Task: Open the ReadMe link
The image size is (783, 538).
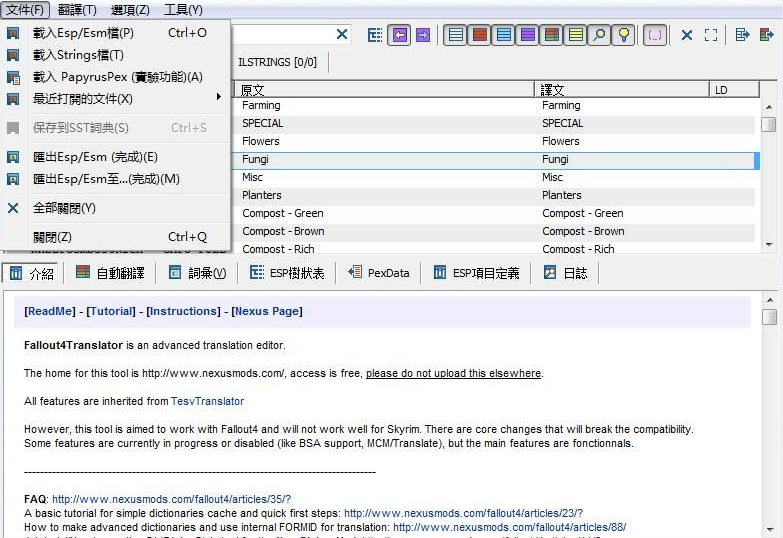Action: pos(50,311)
